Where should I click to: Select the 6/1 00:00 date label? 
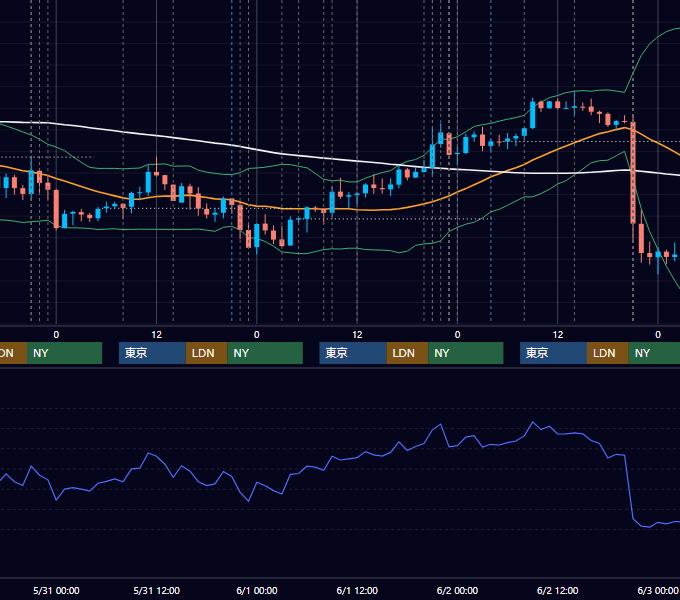256,590
